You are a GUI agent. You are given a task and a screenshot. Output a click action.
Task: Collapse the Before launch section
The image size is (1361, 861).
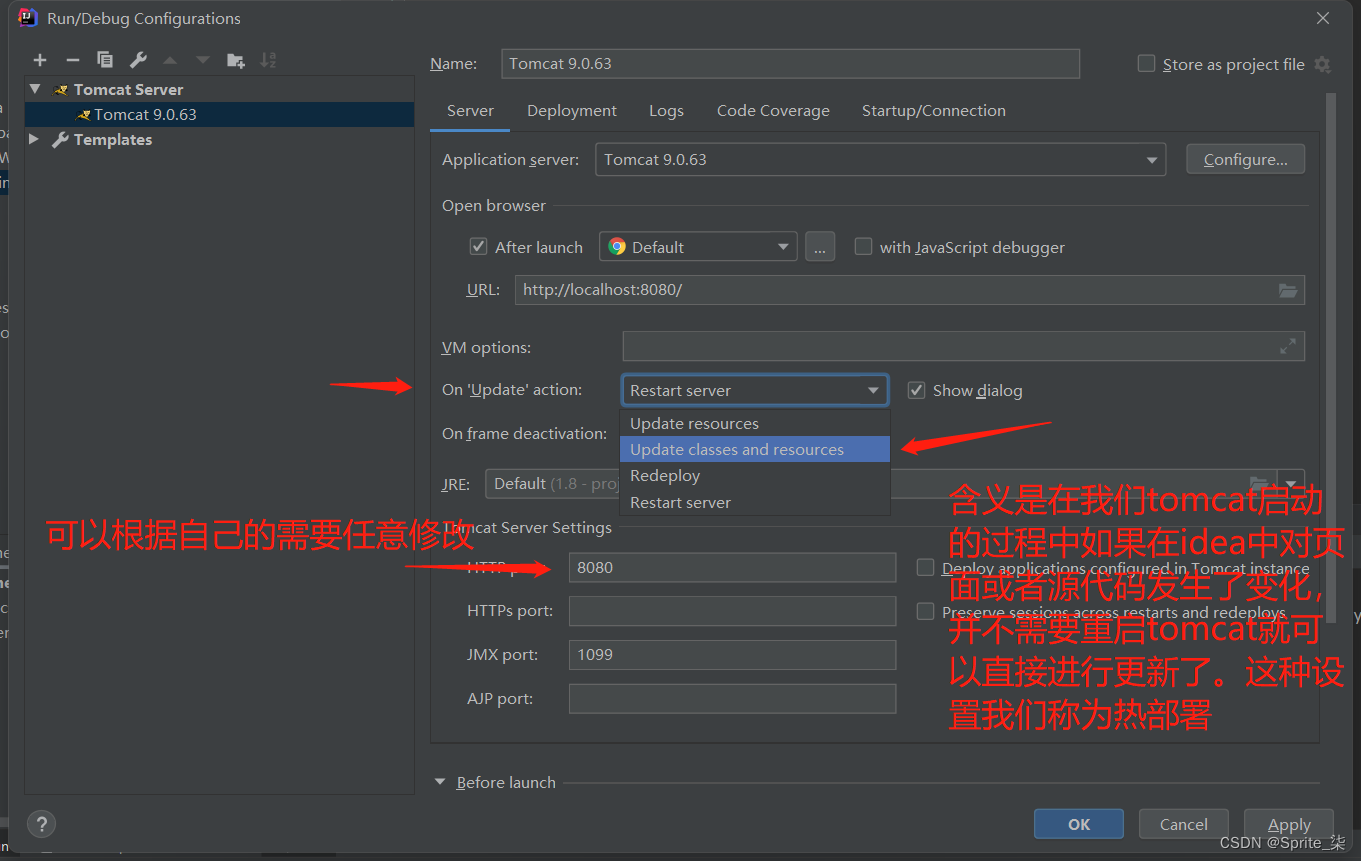440,782
